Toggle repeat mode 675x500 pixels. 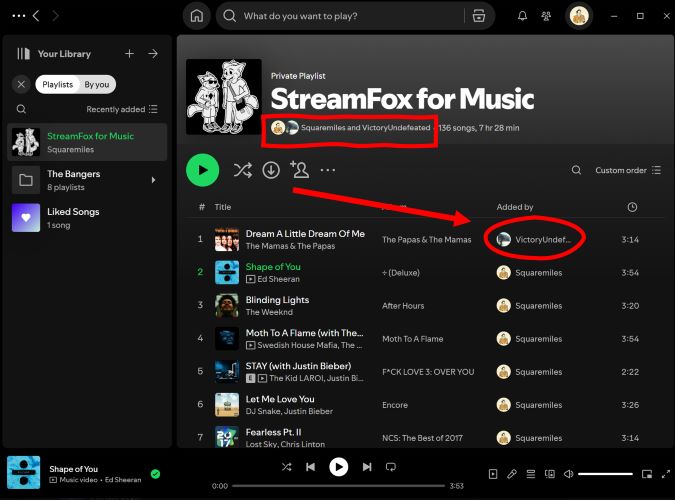[x=391, y=467]
